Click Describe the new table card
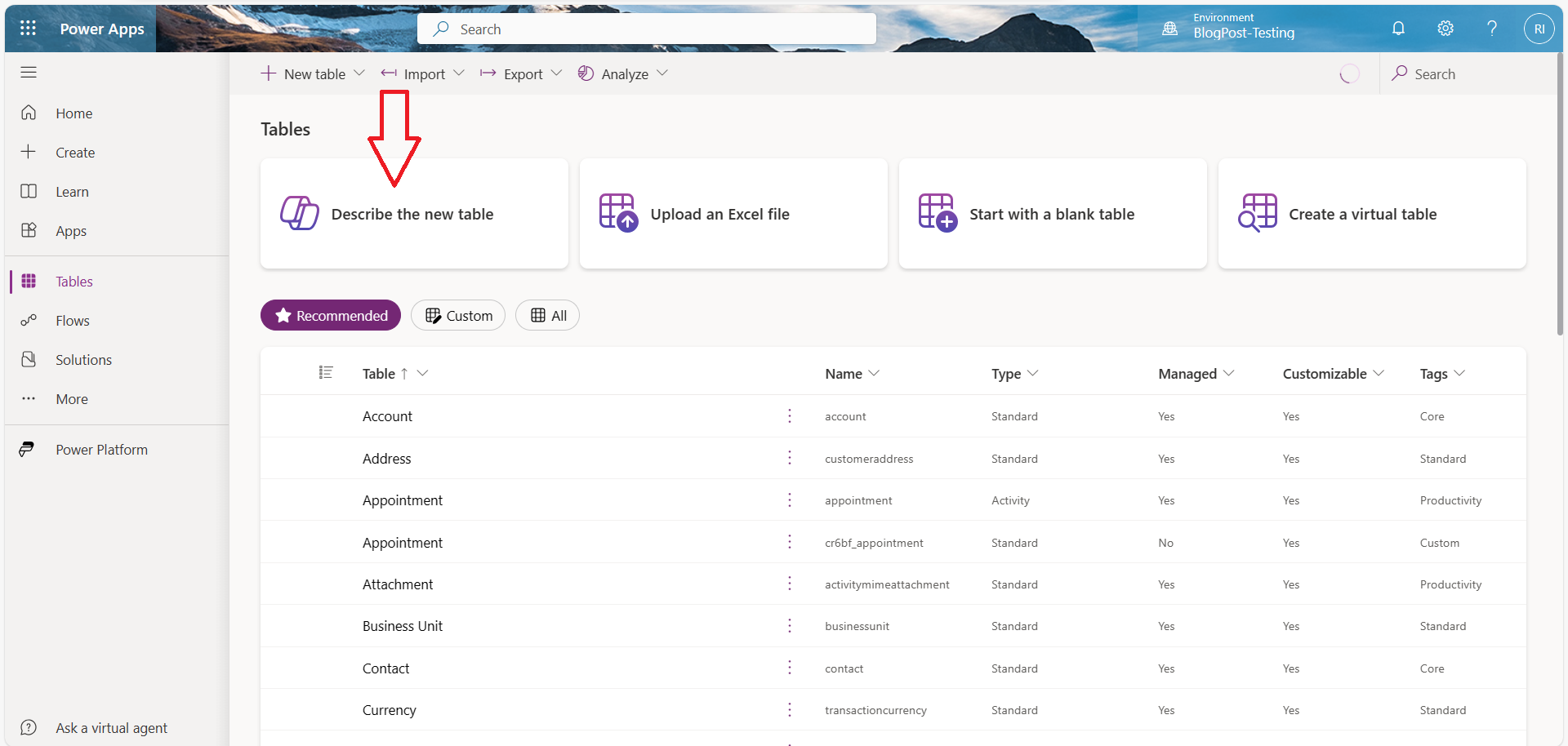The height and width of the screenshot is (746, 1568). point(414,214)
